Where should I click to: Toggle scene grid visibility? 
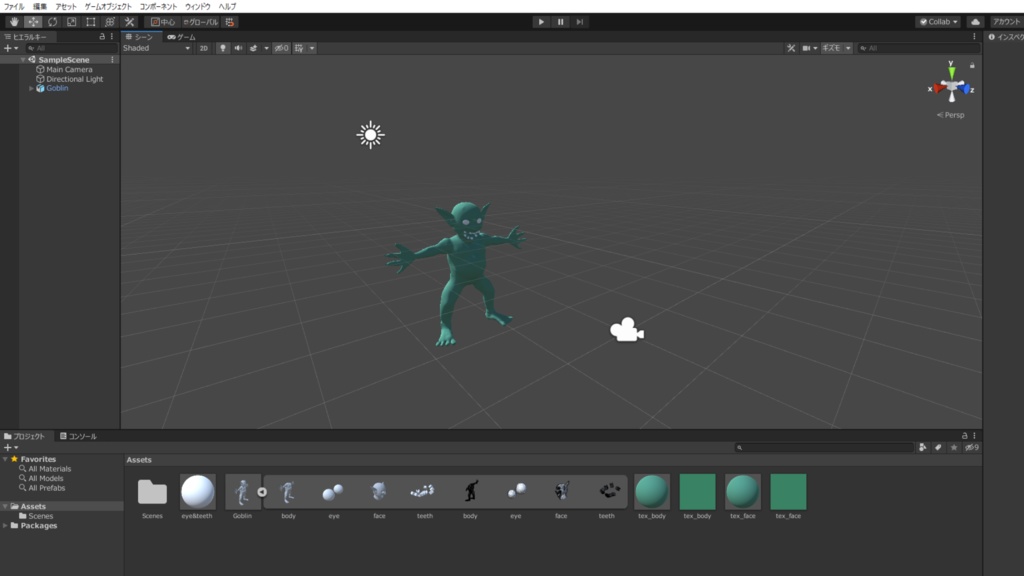click(299, 48)
